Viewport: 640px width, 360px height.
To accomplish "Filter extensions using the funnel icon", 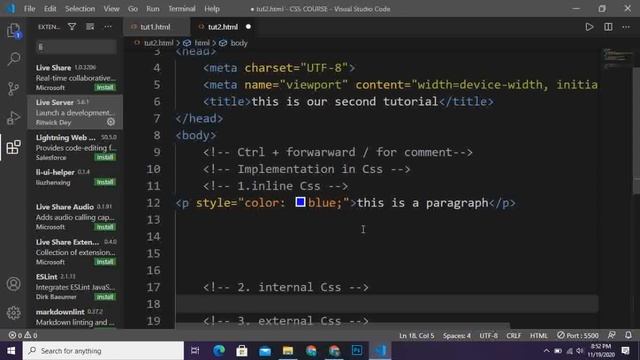I will tap(72, 27).
